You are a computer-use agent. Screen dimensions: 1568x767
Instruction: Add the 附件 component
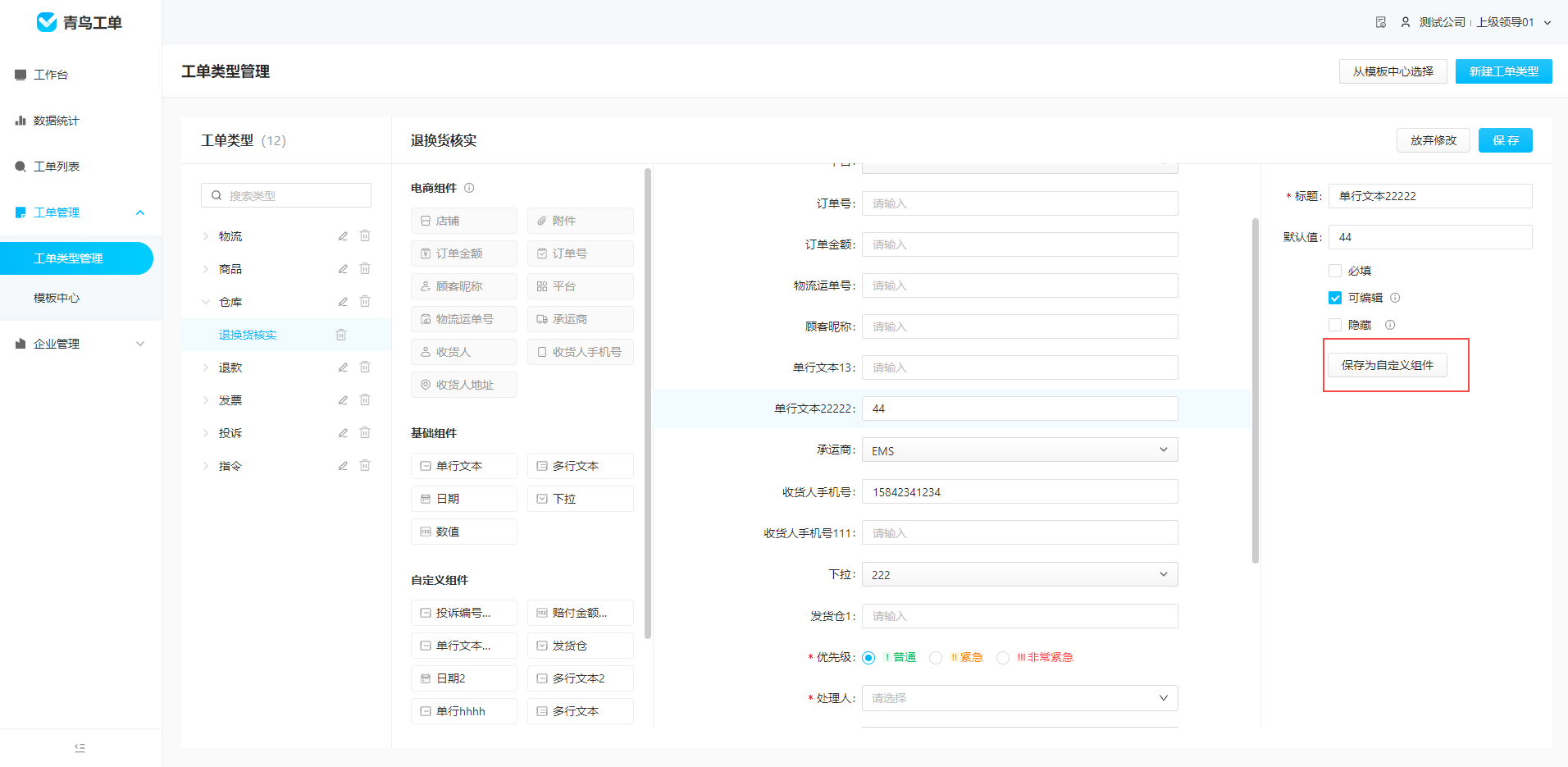pyautogui.click(x=581, y=221)
